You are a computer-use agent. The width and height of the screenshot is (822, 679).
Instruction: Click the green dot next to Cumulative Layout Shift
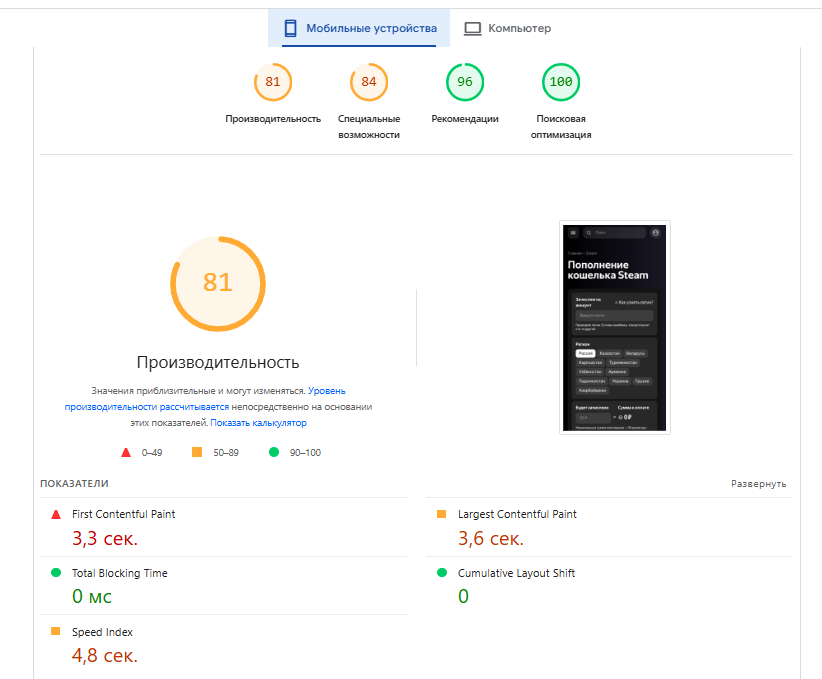pos(442,573)
